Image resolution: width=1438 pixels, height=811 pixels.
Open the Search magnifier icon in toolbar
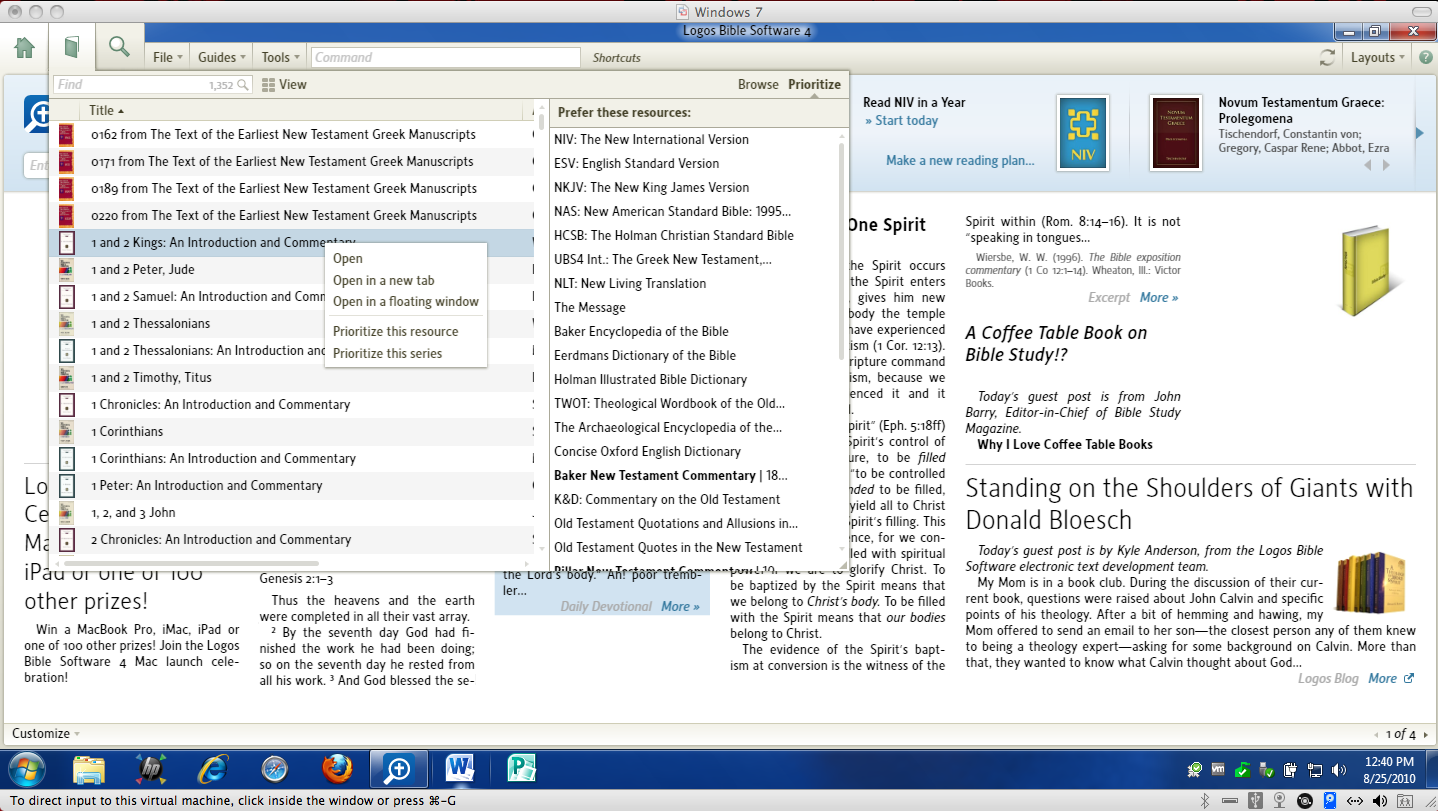point(120,47)
